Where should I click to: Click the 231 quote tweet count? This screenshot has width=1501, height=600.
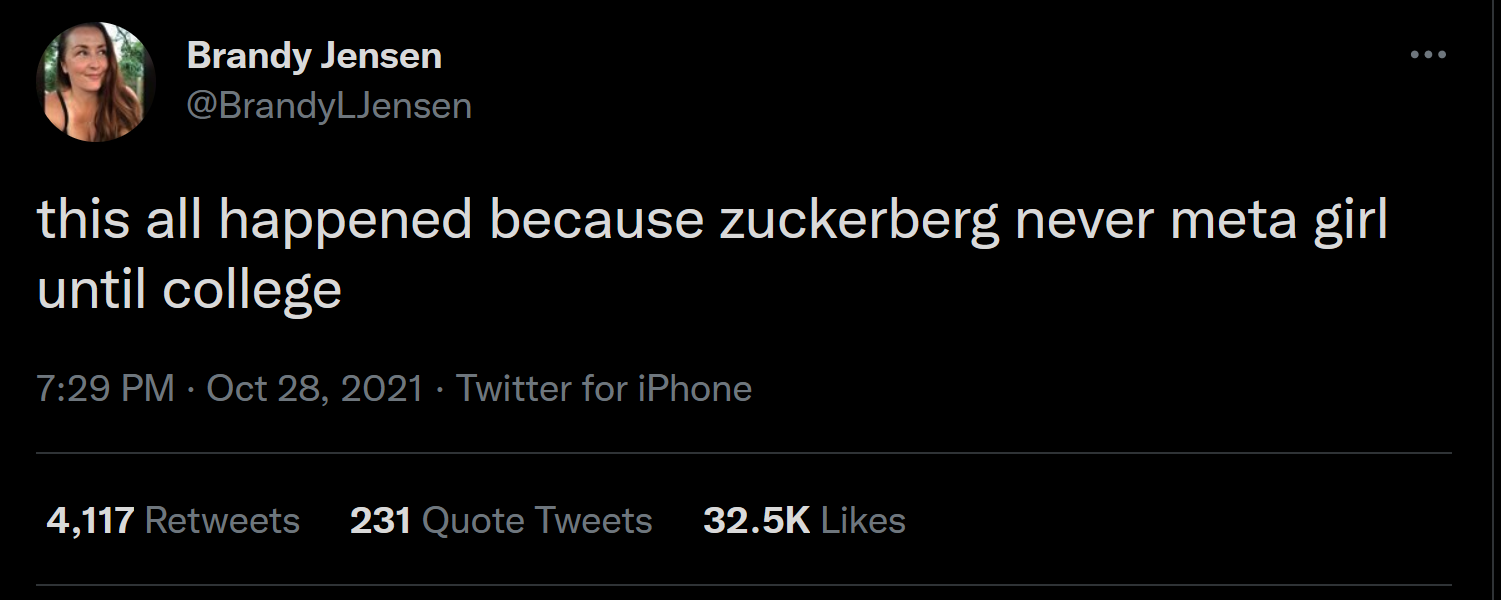click(x=380, y=520)
